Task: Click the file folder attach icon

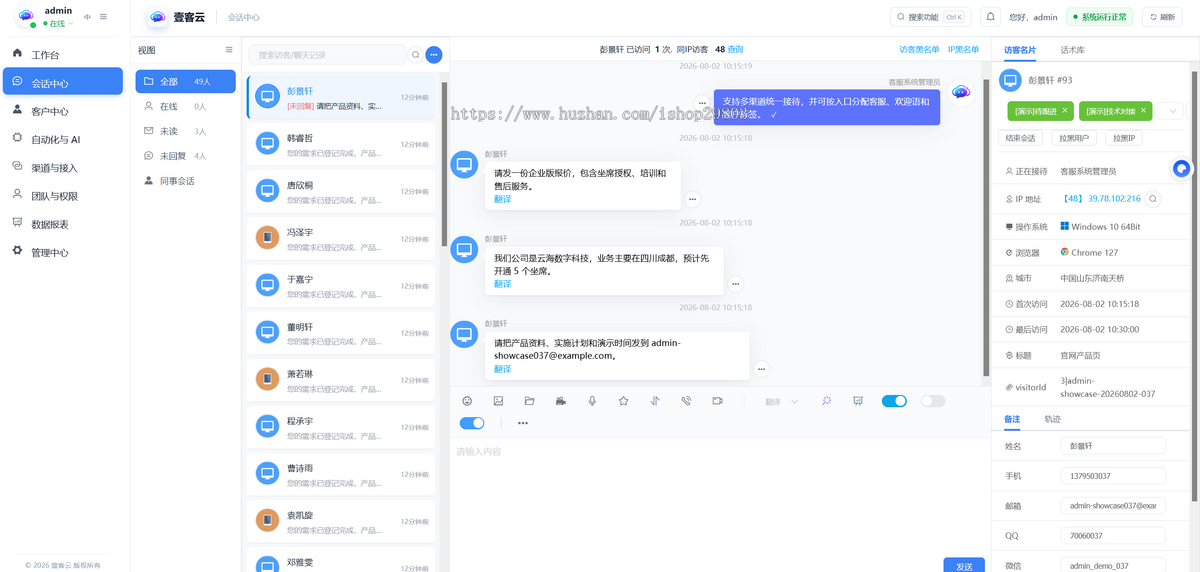Action: (529, 401)
